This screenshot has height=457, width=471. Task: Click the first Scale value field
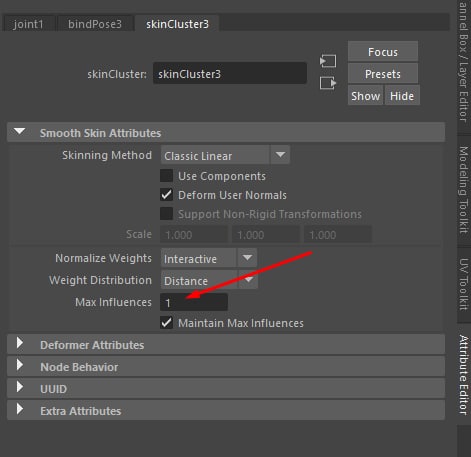[194, 235]
